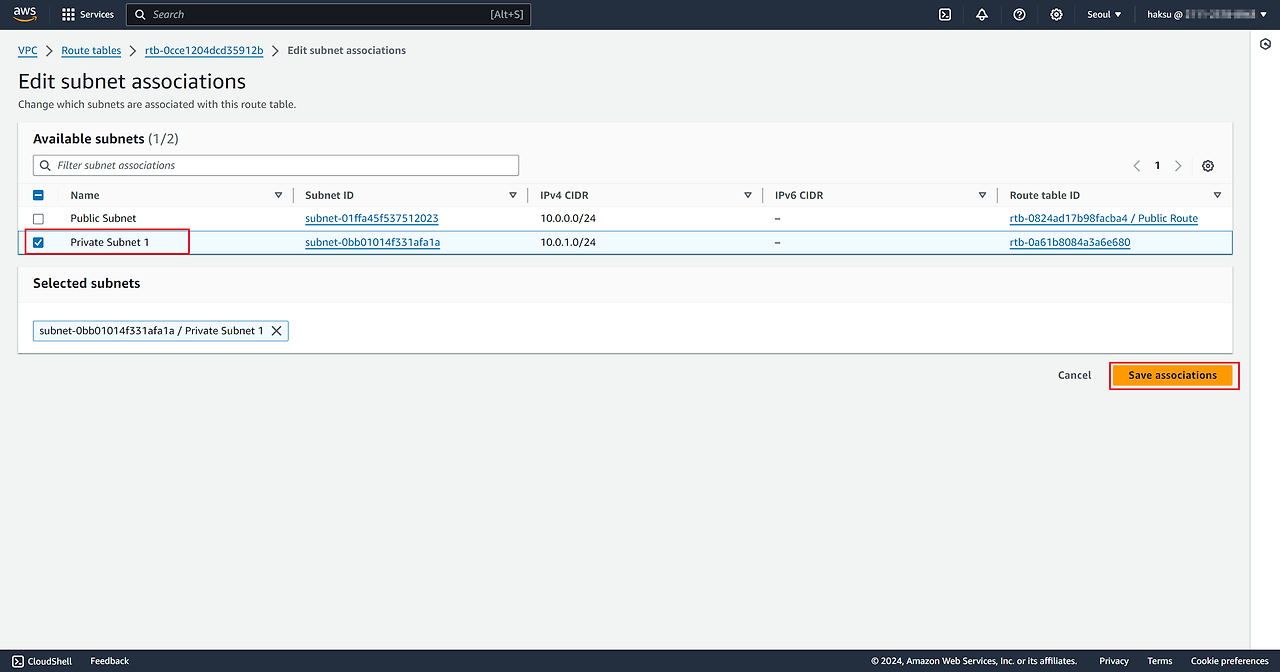Viewport: 1280px width, 672px height.
Task: Click Save associations button
Action: point(1172,376)
